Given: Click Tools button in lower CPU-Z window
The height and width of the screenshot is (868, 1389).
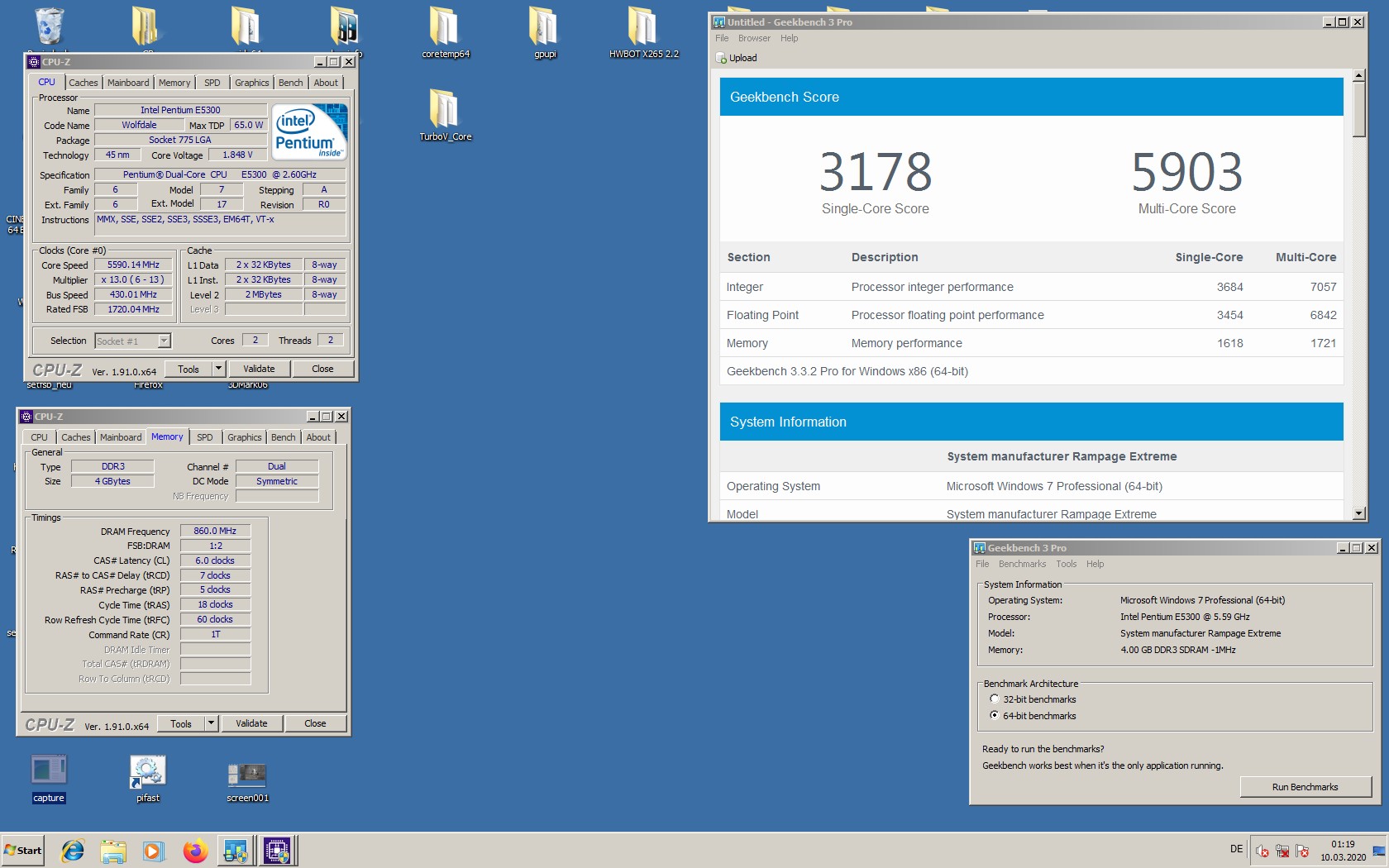Looking at the screenshot, I should tap(181, 723).
